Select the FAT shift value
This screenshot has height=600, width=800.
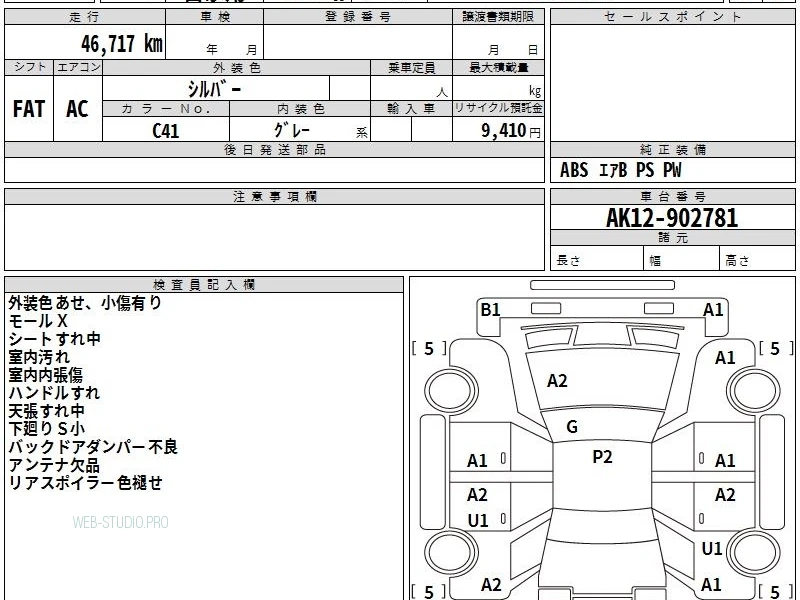tap(29, 109)
